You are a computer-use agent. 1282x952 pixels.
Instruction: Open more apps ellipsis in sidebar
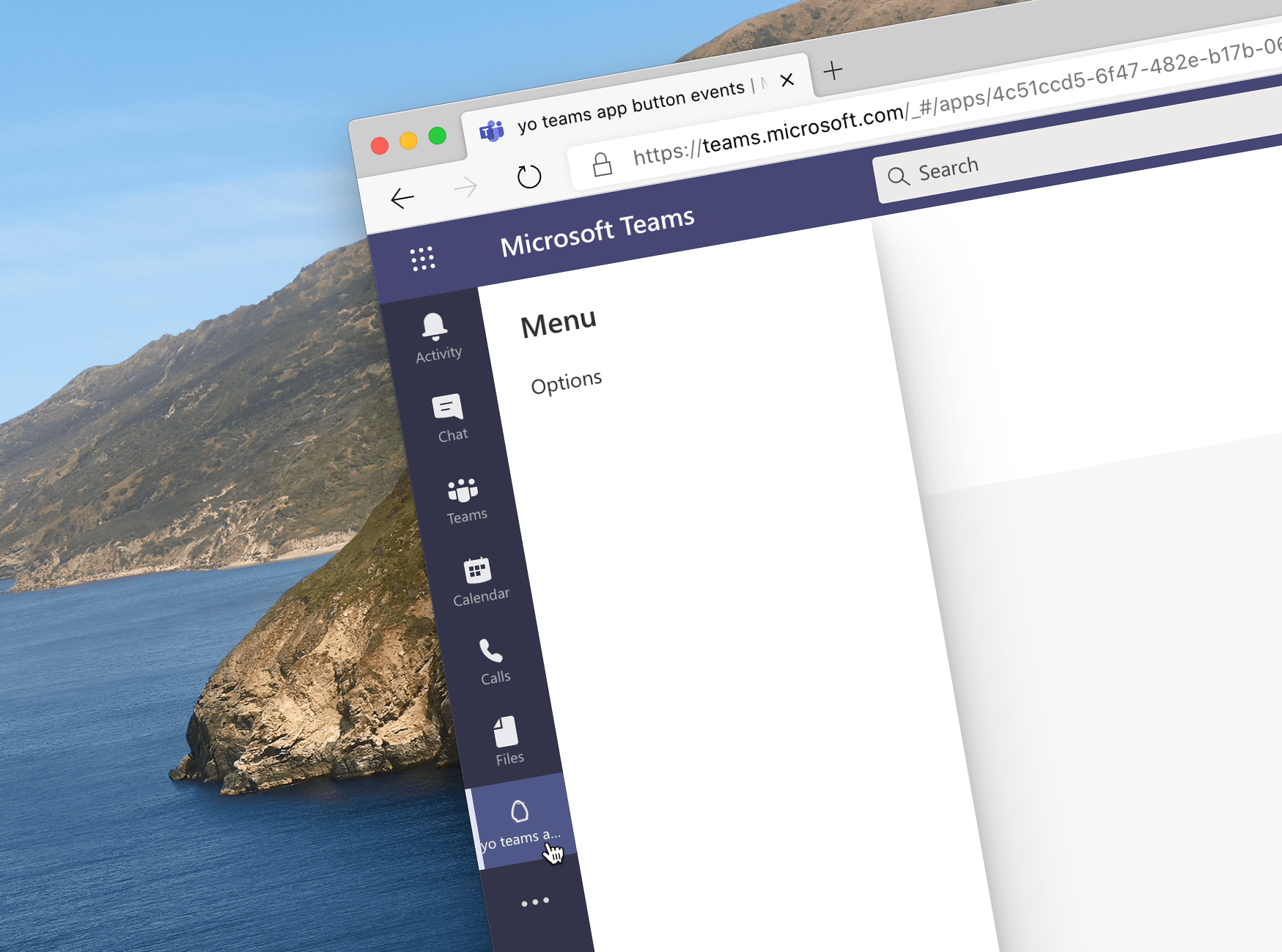click(x=535, y=902)
